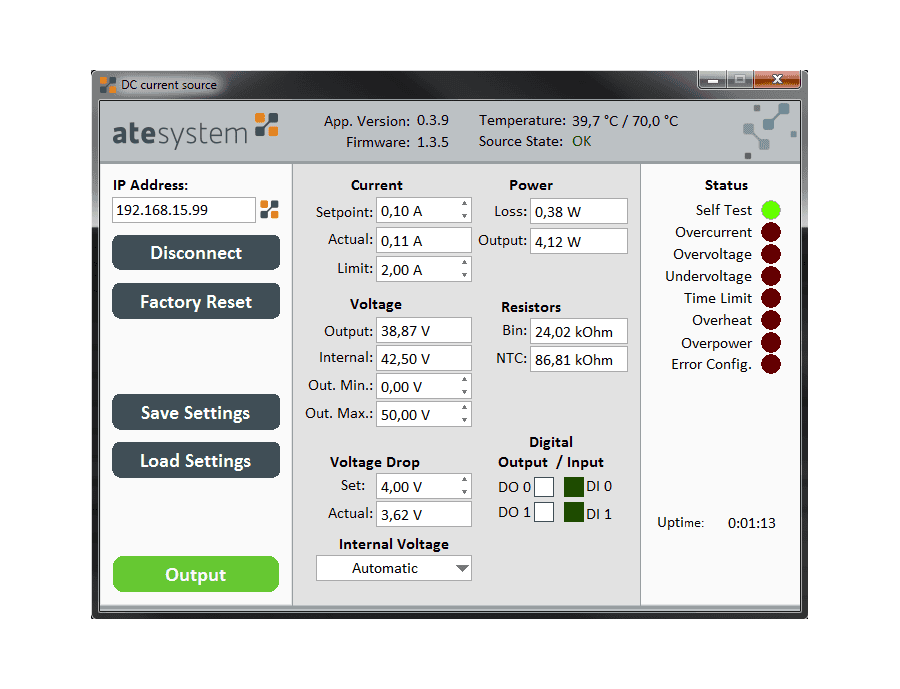
Task: Click the Bin resistor 24,02 kOhm field
Action: 579,331
